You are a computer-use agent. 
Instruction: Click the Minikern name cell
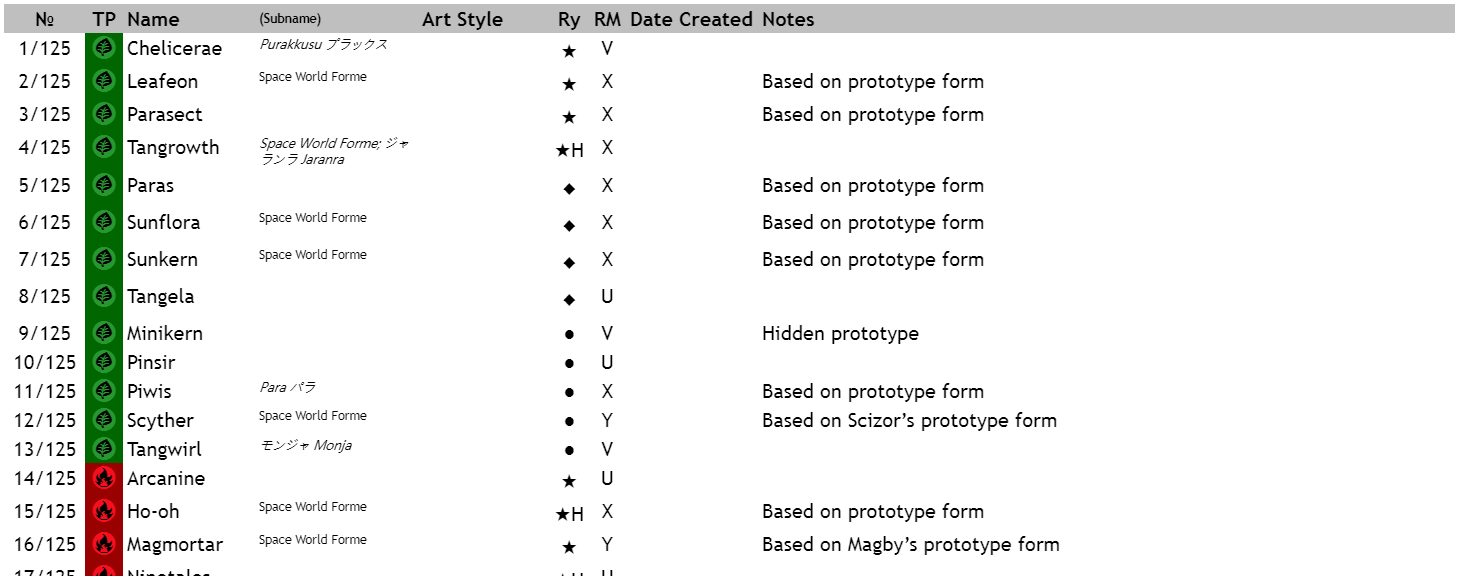click(165, 333)
